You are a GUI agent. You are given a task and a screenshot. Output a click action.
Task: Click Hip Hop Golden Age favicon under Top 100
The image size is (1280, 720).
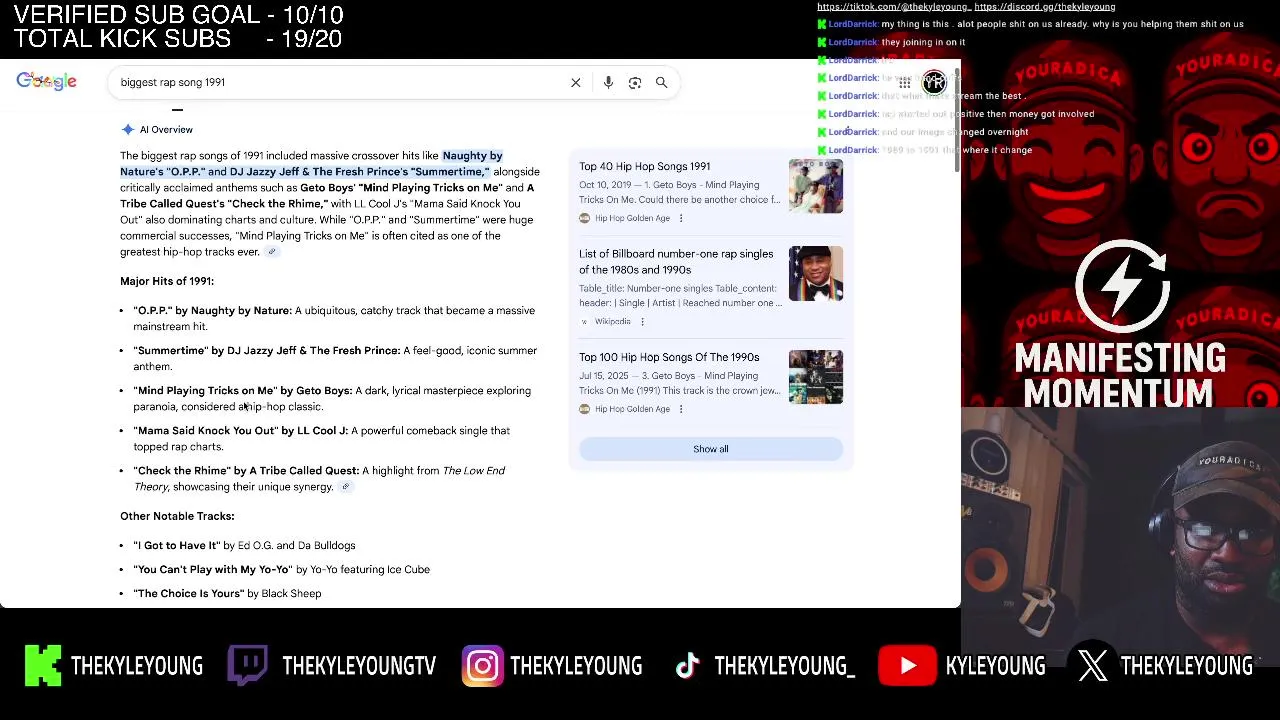tap(584, 409)
